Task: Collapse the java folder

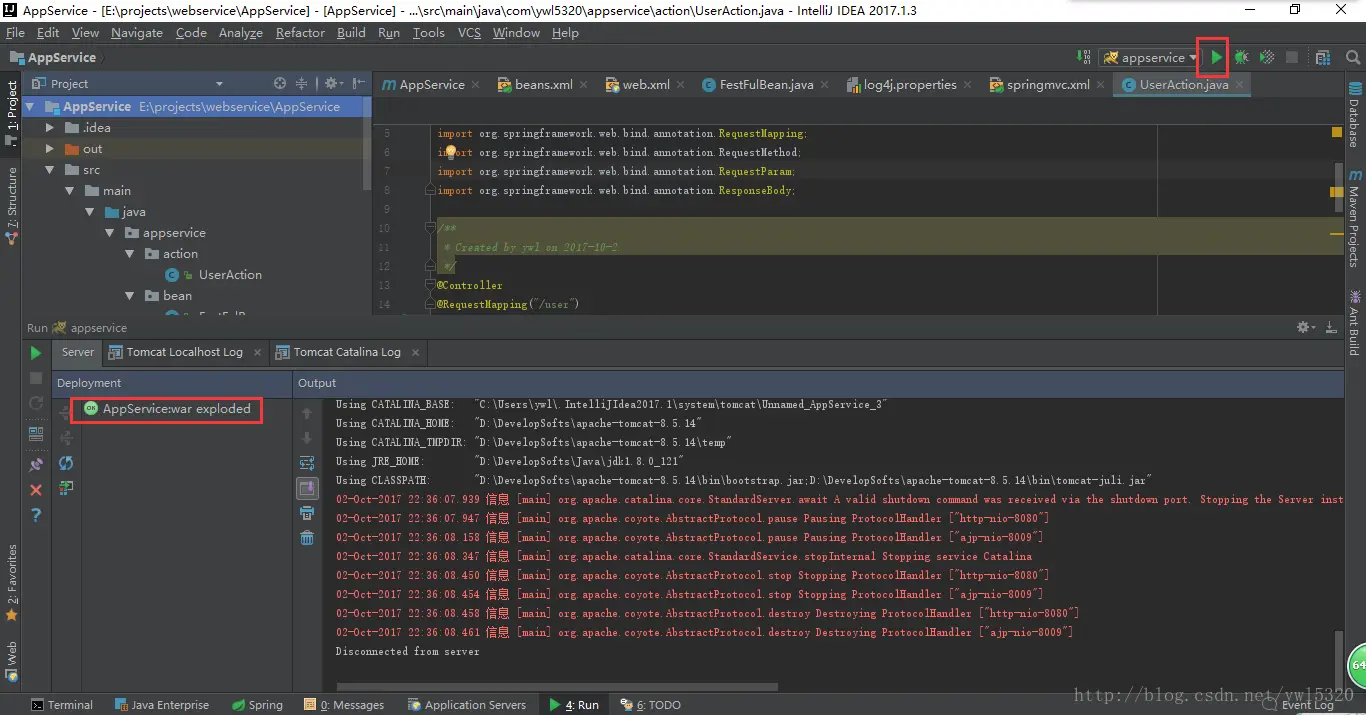Action: tap(90, 212)
